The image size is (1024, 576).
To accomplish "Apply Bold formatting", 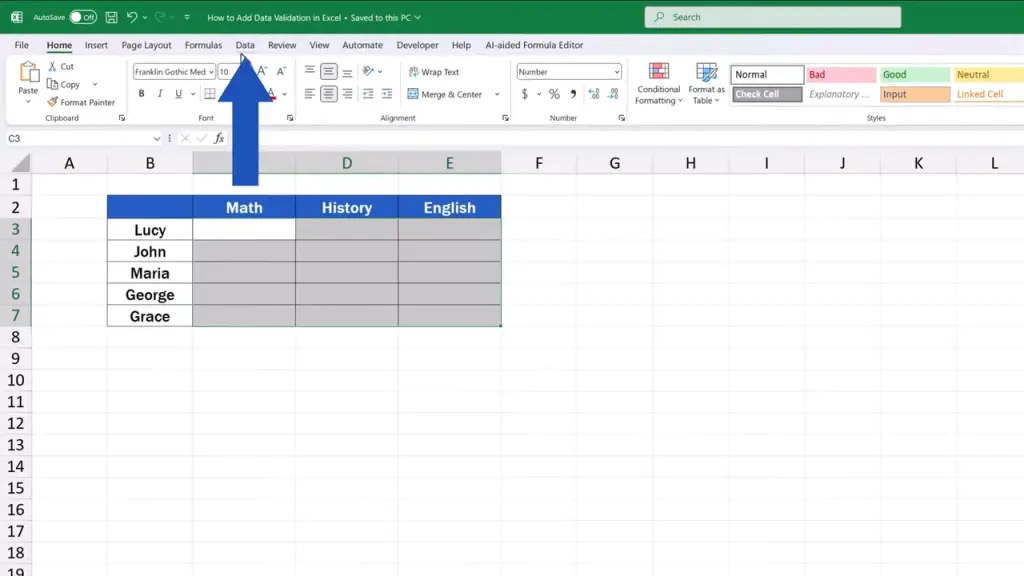I will pyautogui.click(x=141, y=94).
